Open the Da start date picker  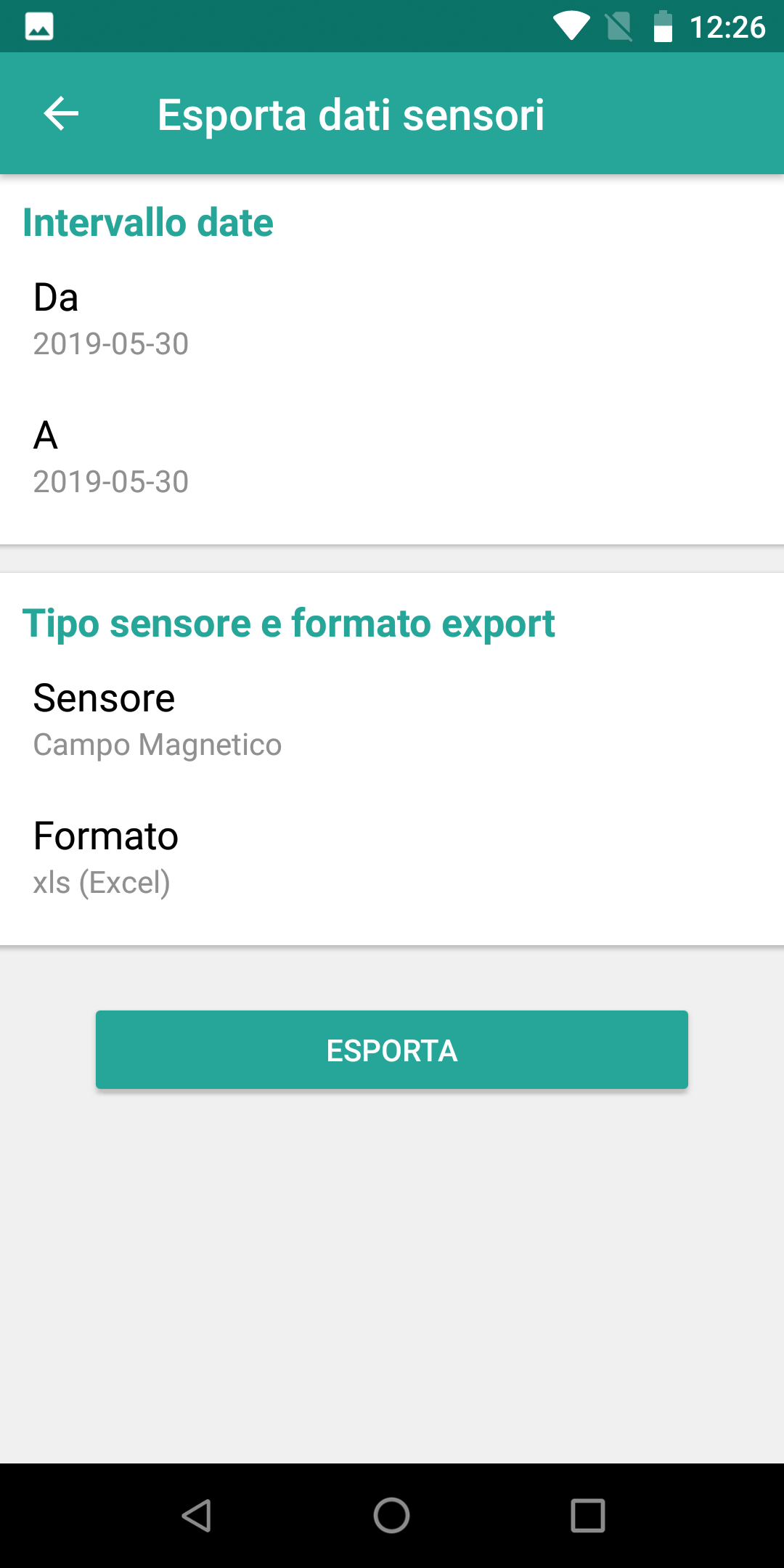392,319
